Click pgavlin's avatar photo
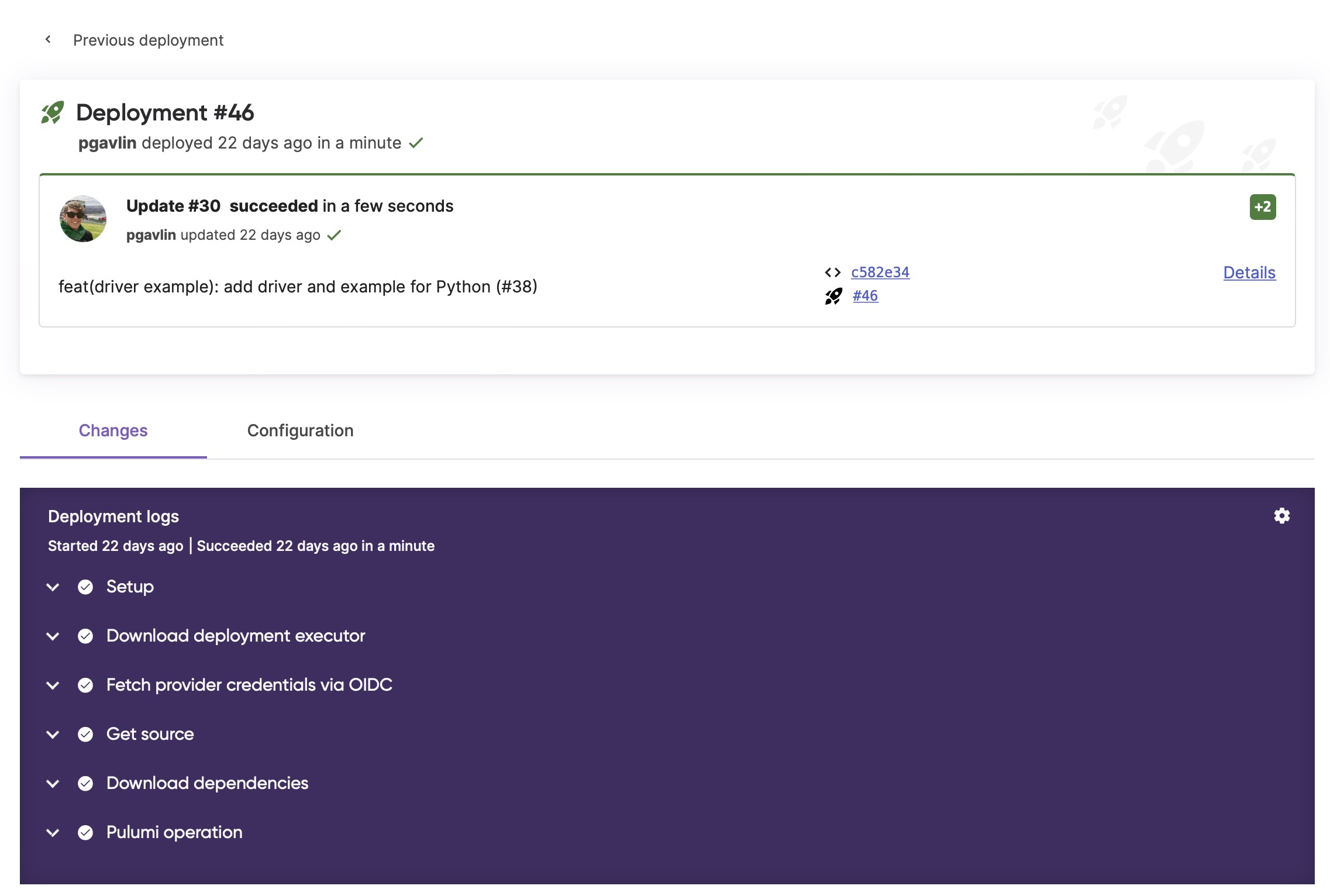 [83, 219]
